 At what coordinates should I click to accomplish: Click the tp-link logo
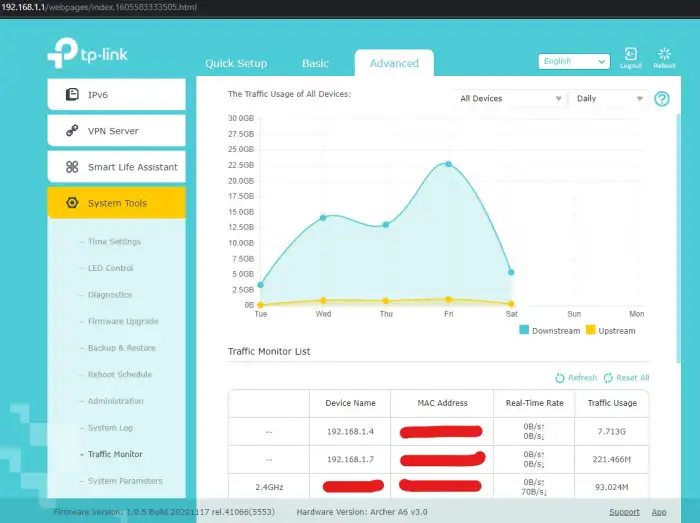coord(87,53)
